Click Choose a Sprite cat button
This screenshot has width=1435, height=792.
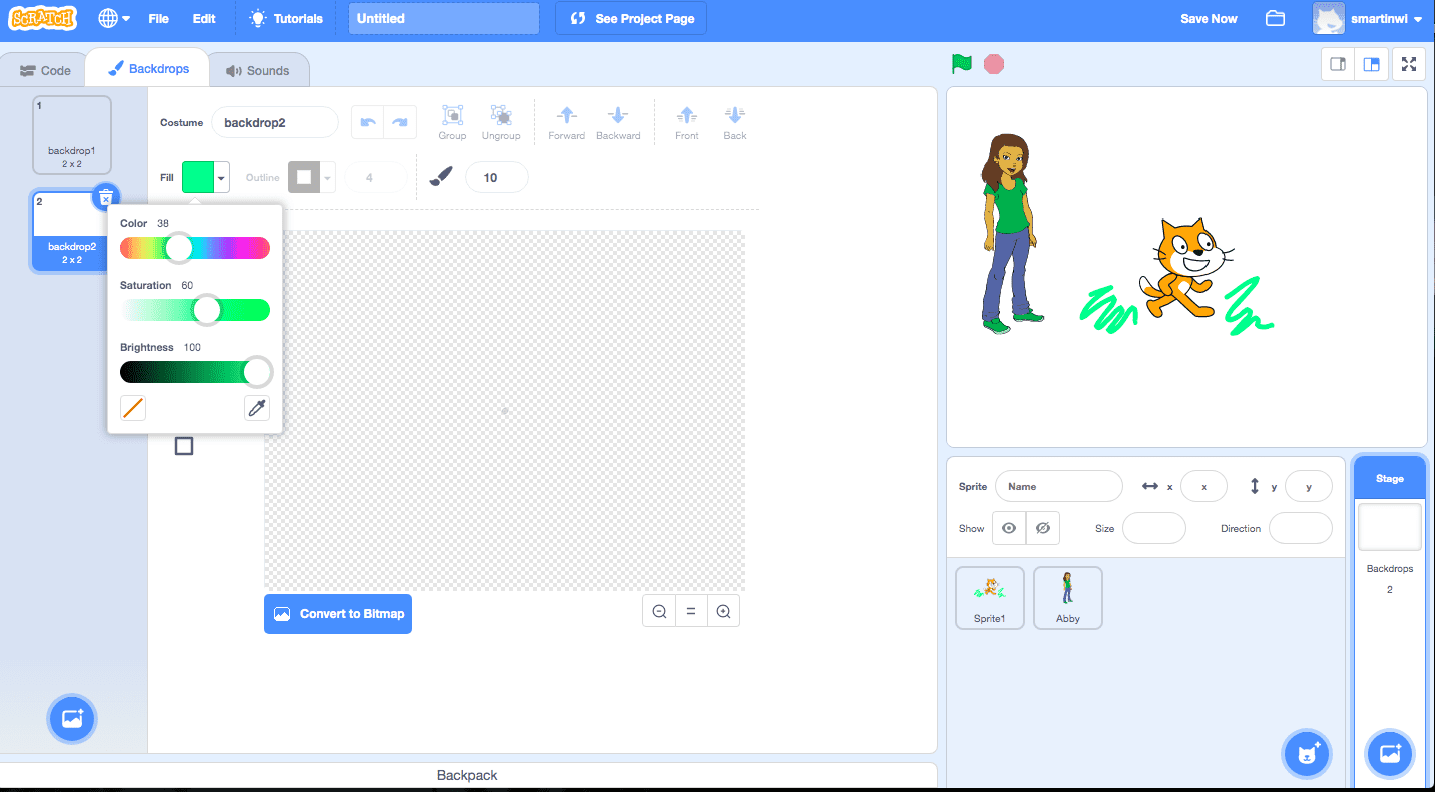click(x=1307, y=754)
